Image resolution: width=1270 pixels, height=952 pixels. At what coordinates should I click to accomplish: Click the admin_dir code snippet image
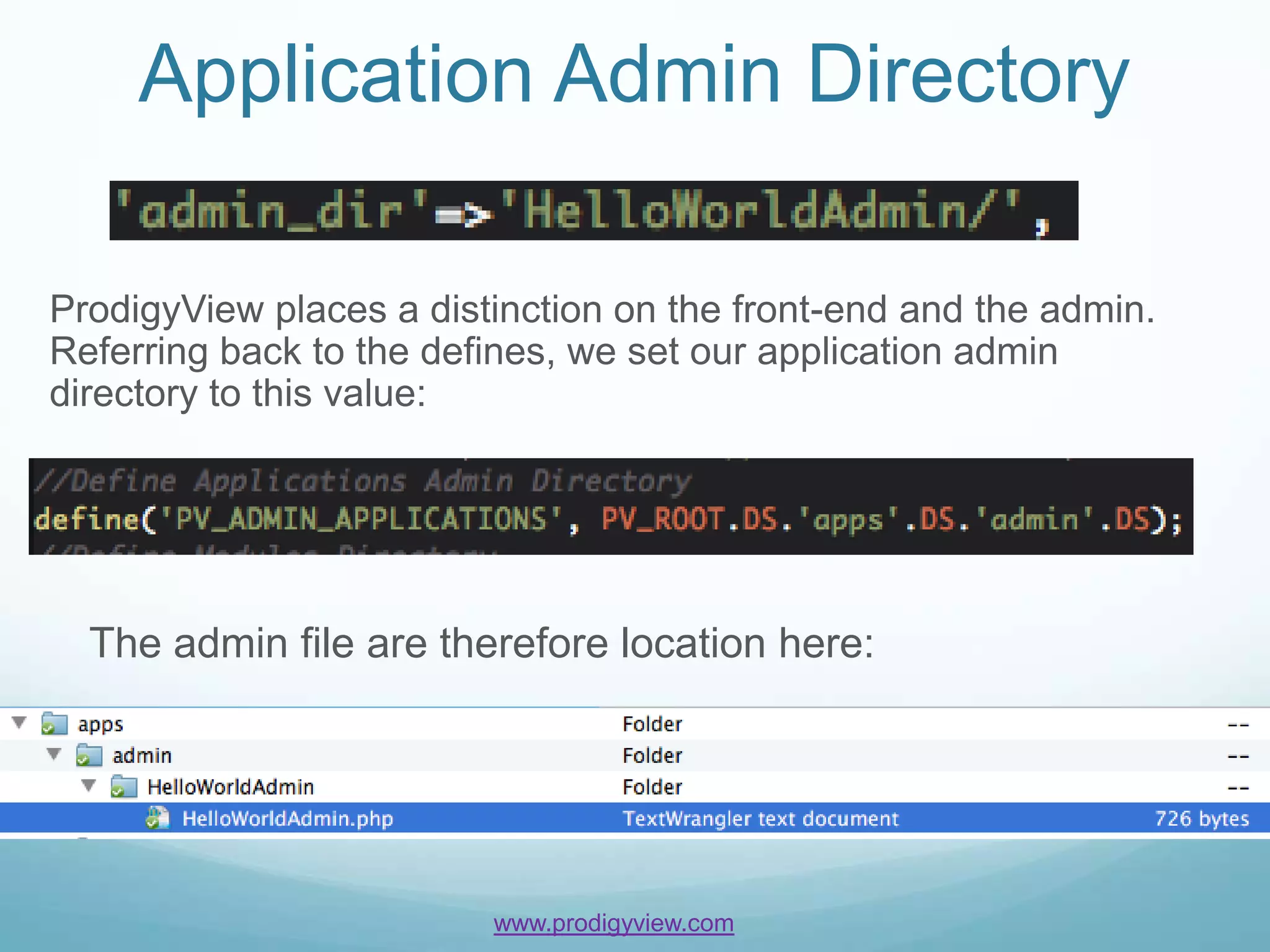[593, 211]
